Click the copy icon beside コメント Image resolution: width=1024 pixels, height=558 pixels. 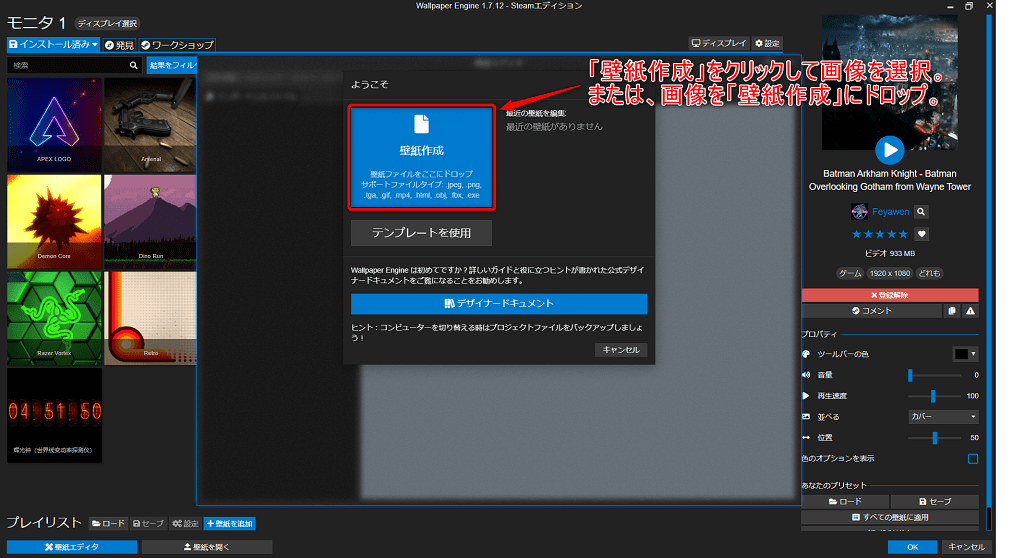(952, 311)
